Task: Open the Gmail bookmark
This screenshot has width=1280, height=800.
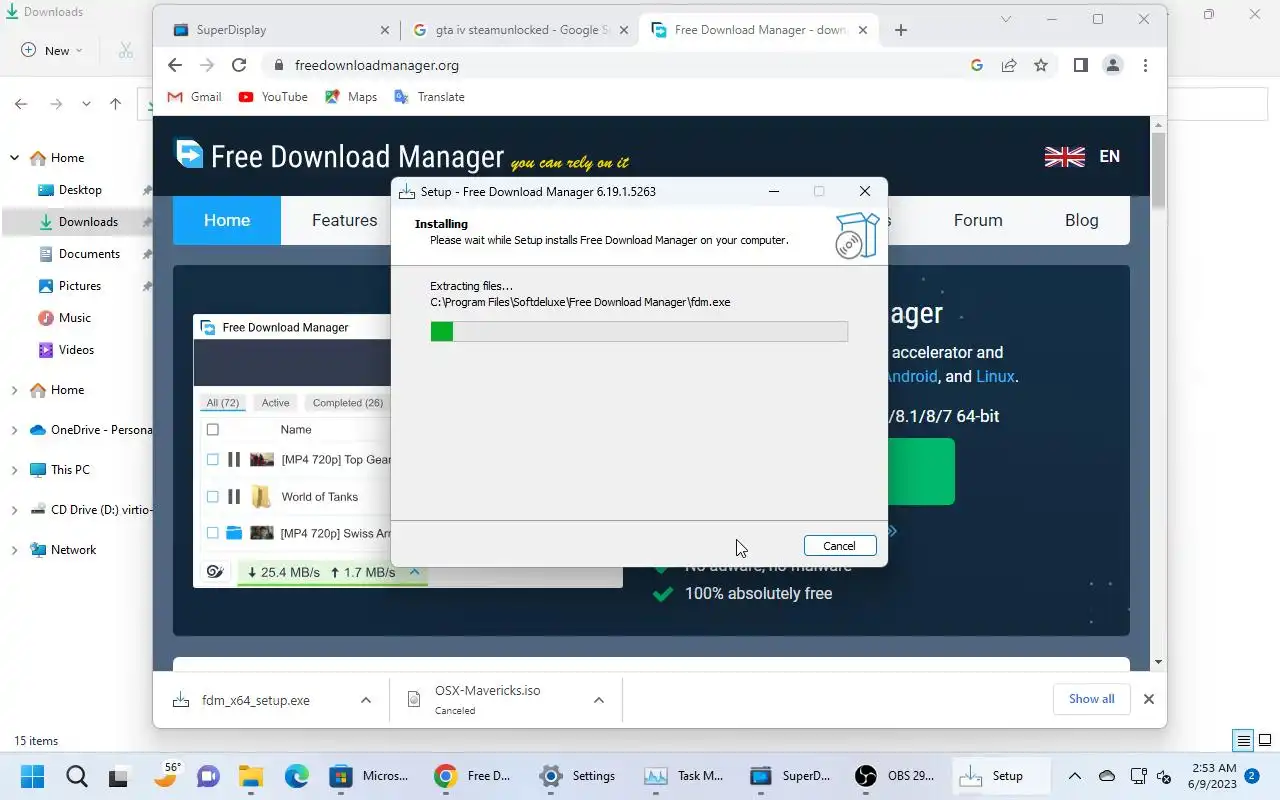Action: (x=194, y=97)
